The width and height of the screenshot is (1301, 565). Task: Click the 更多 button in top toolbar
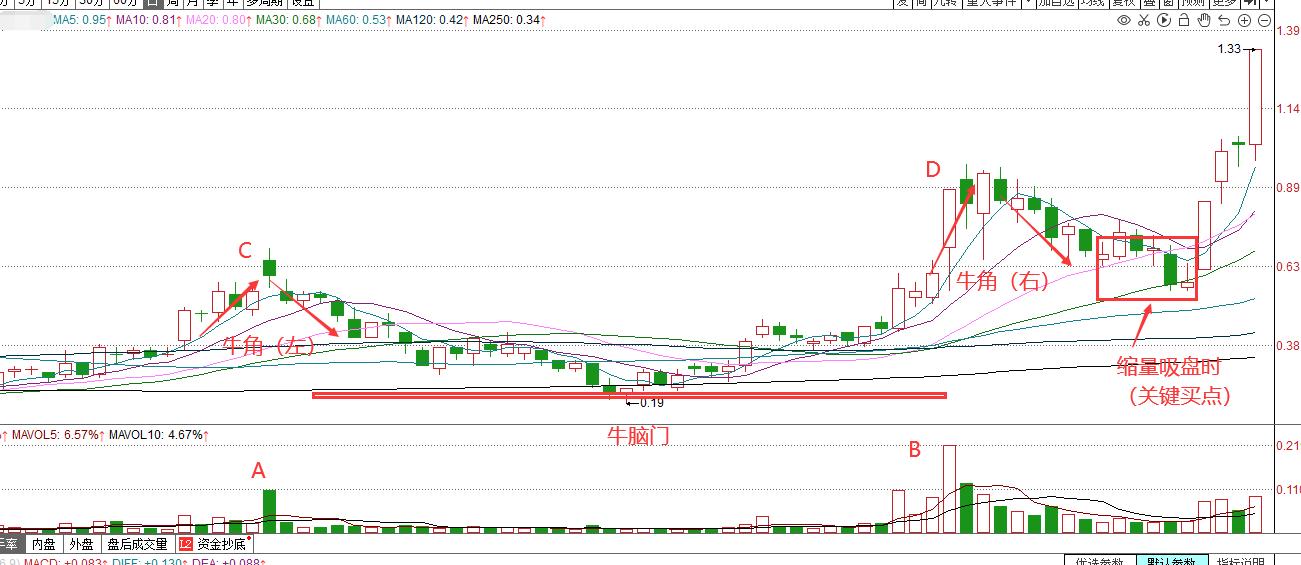point(1224,3)
